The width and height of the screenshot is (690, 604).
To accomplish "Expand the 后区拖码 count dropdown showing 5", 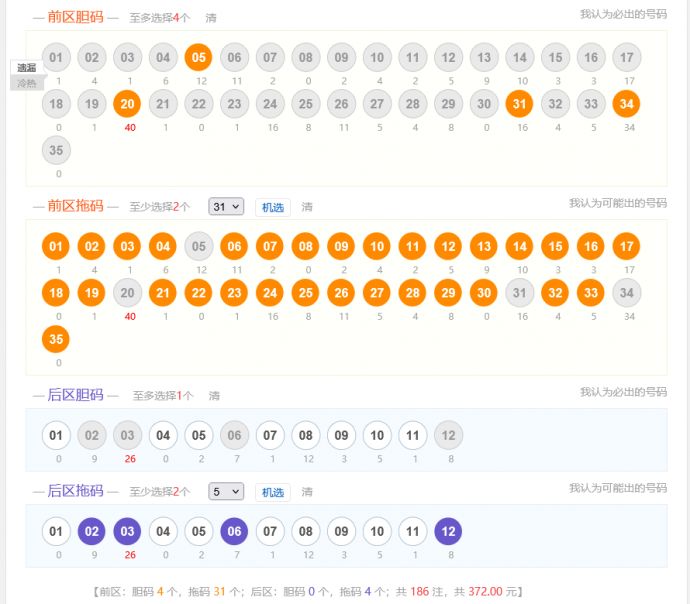I will pyautogui.click(x=226, y=492).
